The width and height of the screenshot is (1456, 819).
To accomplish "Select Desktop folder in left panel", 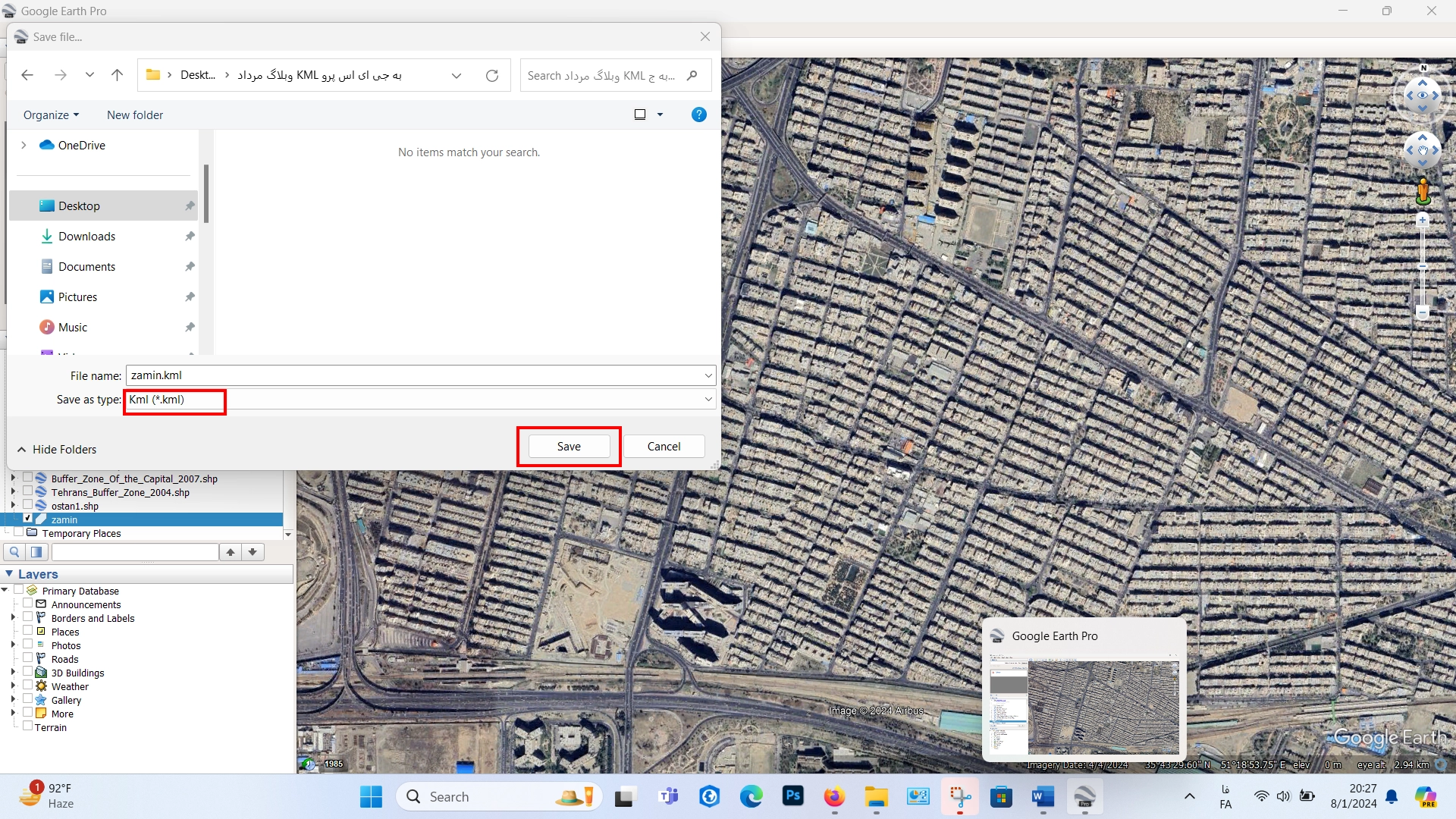I will (x=78, y=205).
